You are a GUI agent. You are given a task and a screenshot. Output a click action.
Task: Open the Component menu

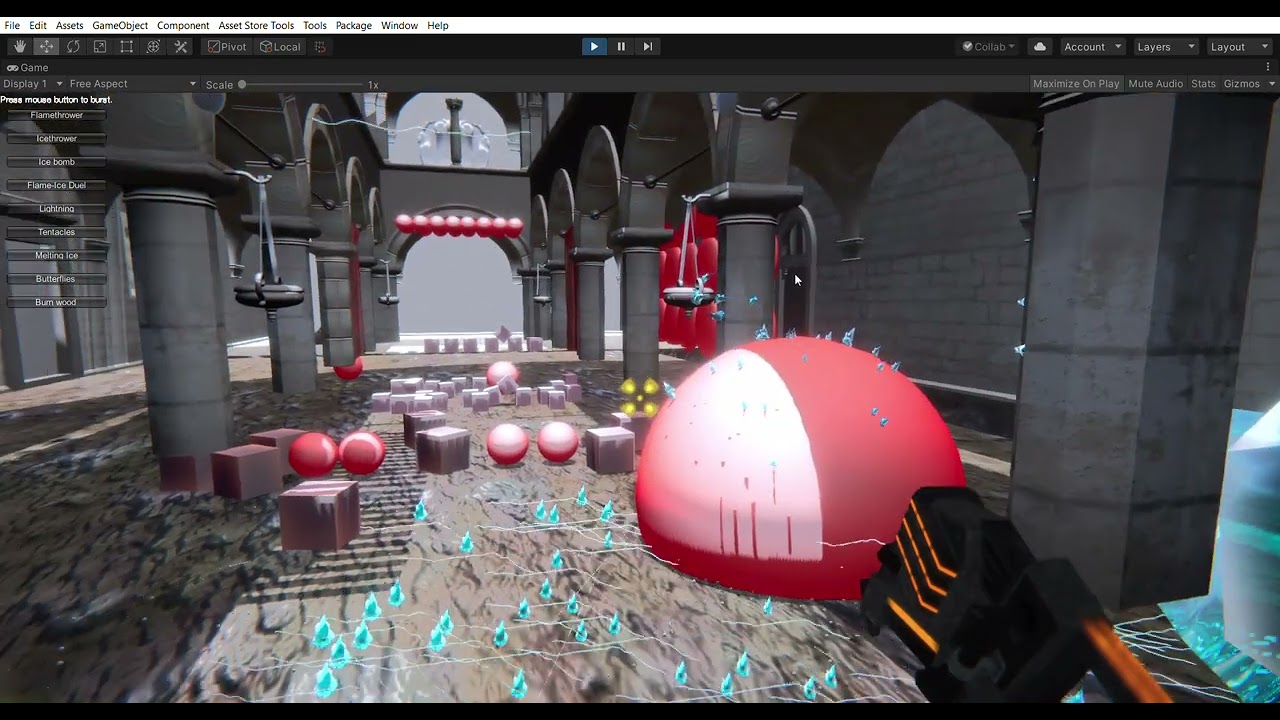[183, 25]
